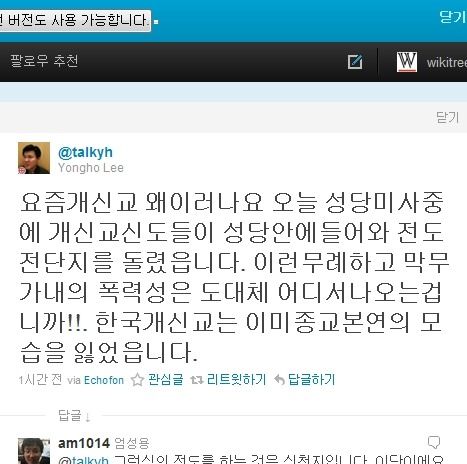Open the 팔로우 추천 menu item
This screenshot has height=464, width=467.
pos(44,61)
